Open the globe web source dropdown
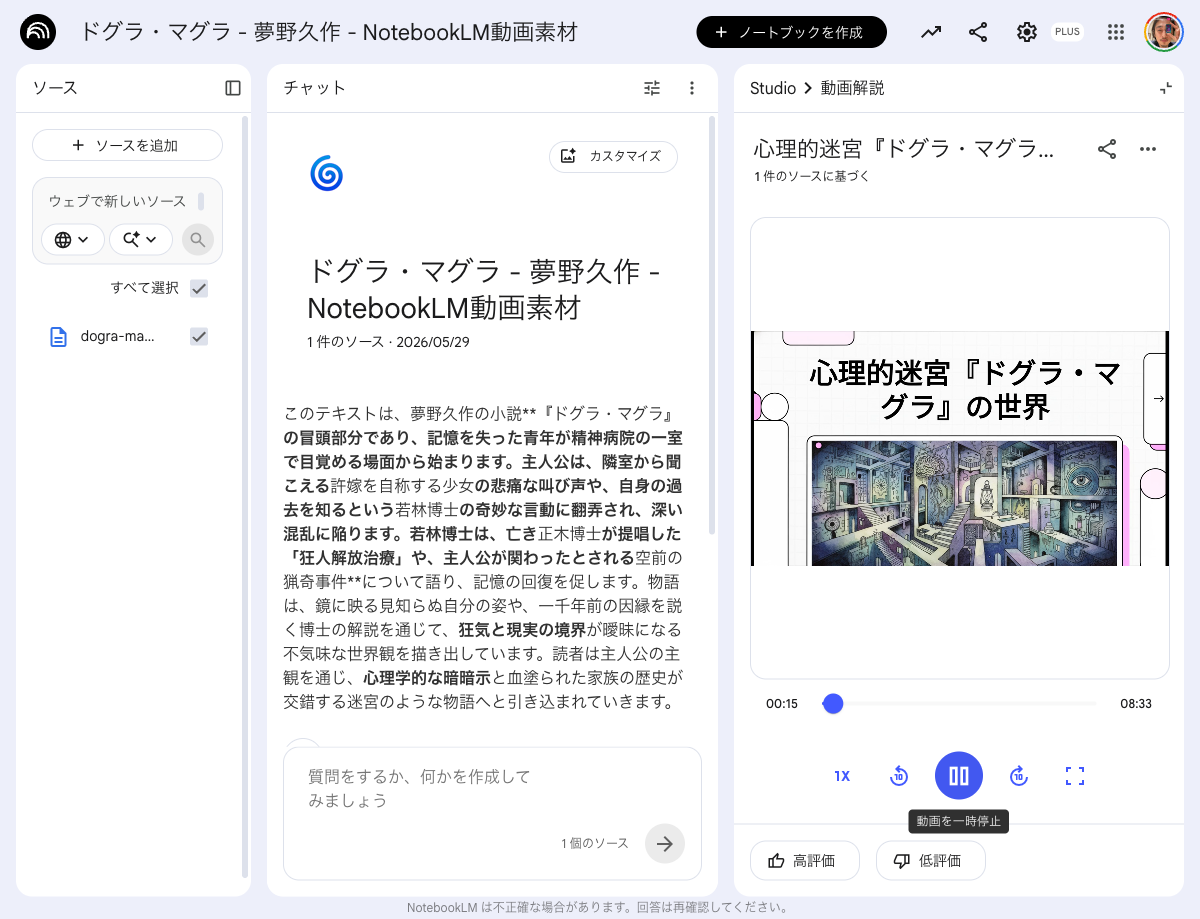 click(72, 239)
